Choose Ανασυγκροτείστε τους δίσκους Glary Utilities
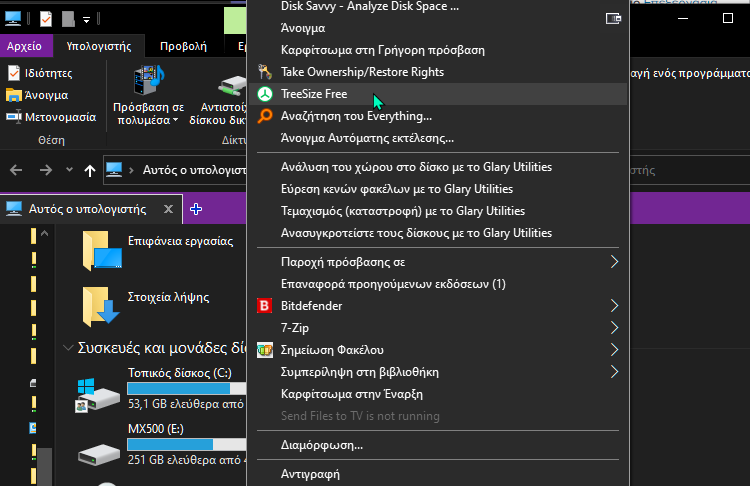 click(x=438, y=232)
